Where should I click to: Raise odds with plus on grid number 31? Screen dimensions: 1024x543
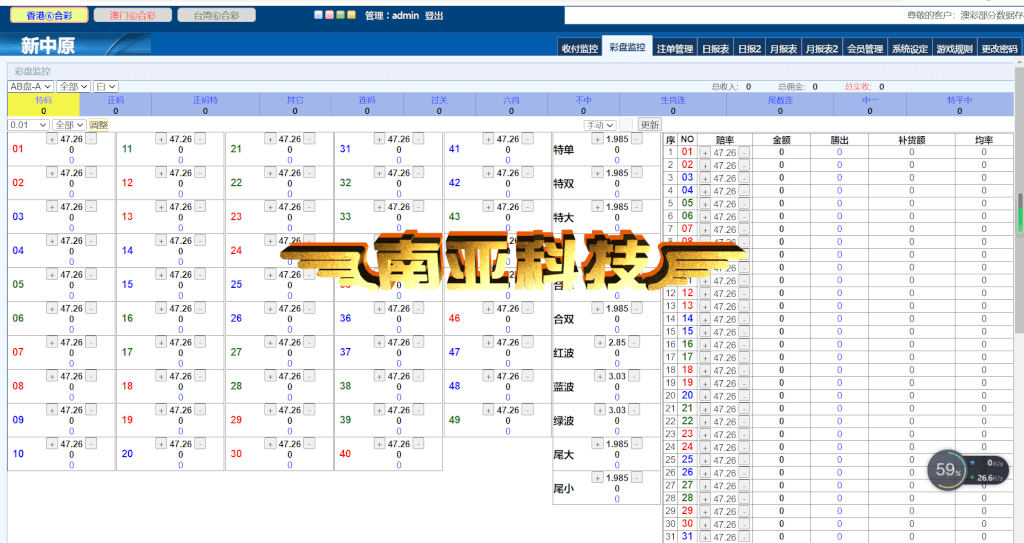(379, 139)
